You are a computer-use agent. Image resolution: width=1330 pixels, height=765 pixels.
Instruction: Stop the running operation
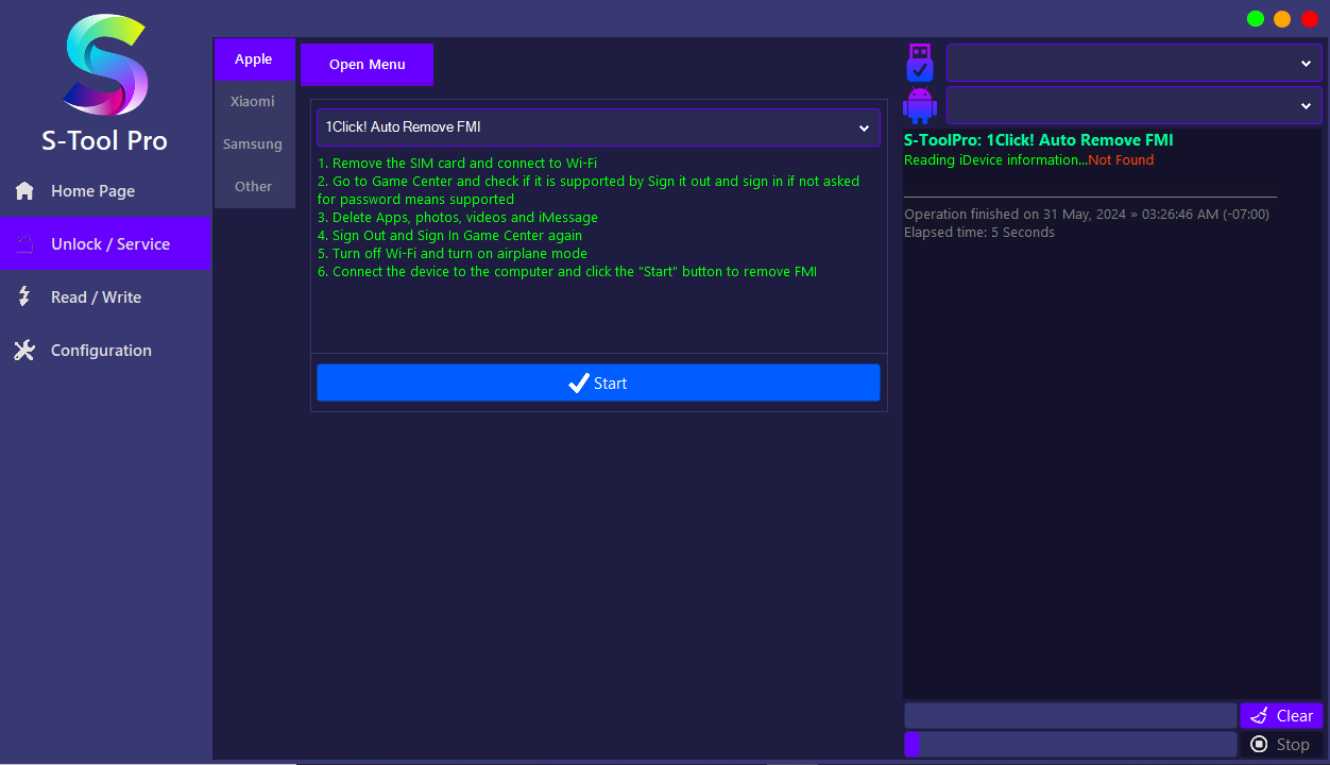[1282, 744]
